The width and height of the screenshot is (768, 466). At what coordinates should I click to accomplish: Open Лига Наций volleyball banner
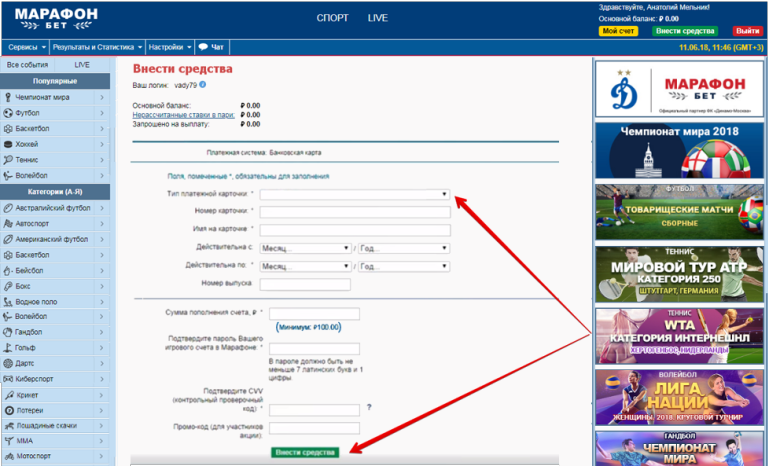coord(679,397)
